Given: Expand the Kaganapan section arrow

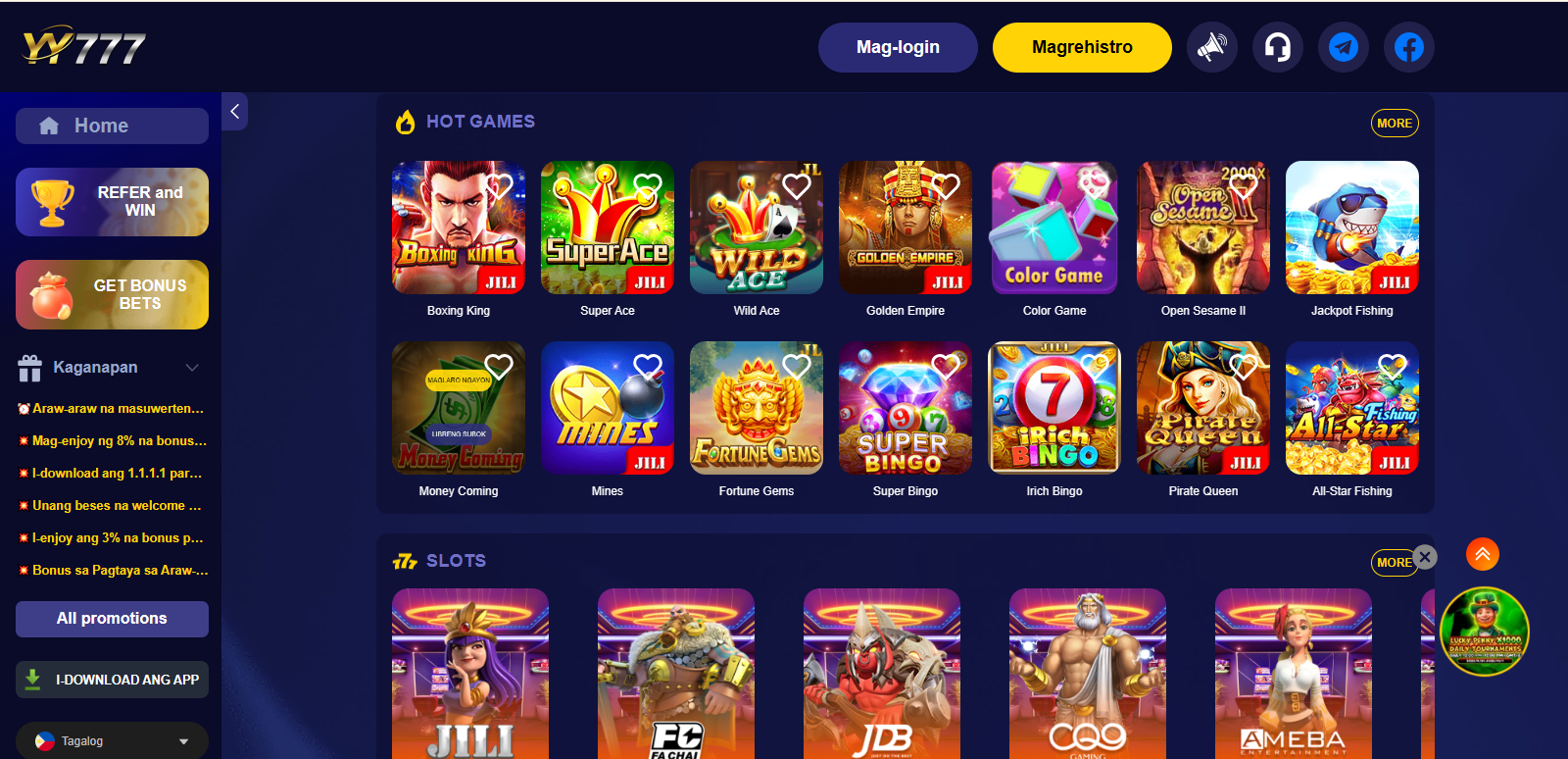Looking at the screenshot, I should [192, 368].
